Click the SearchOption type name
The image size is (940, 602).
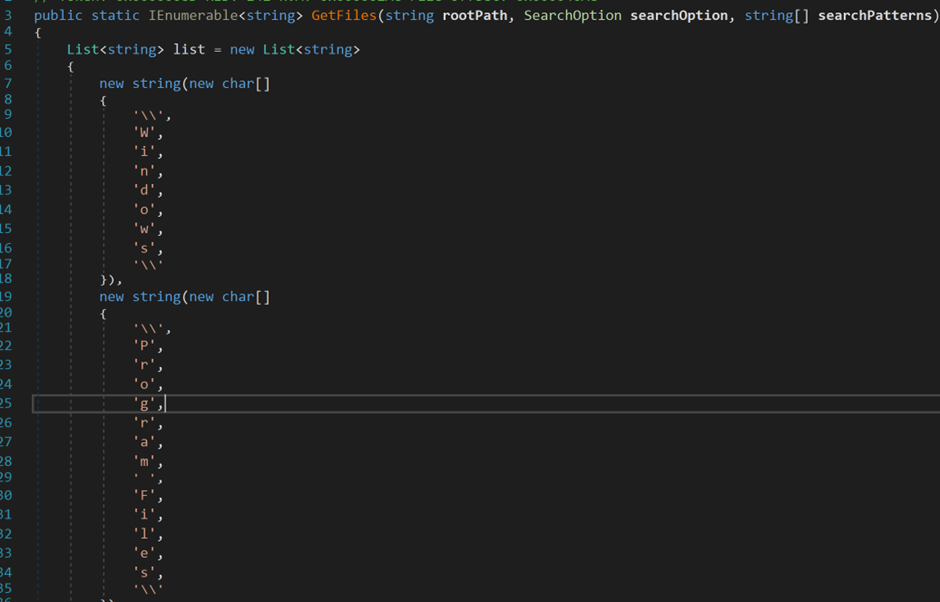573,16
